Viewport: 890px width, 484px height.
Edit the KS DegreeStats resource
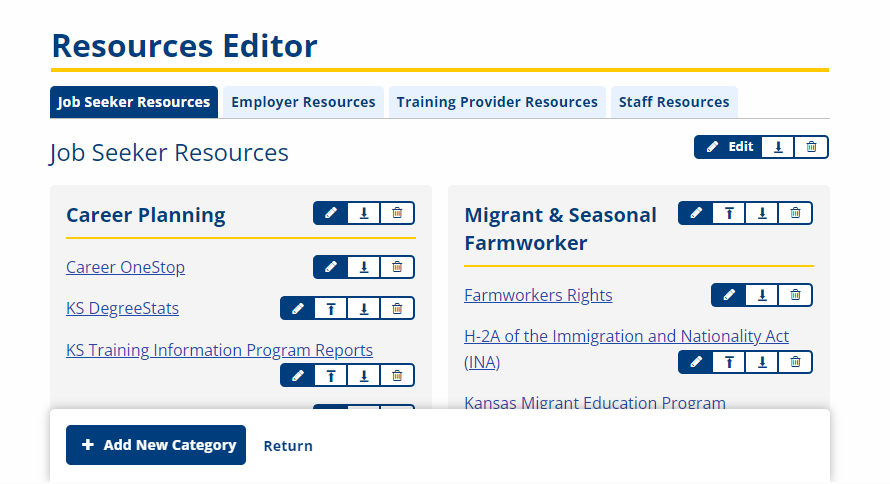tap(297, 309)
